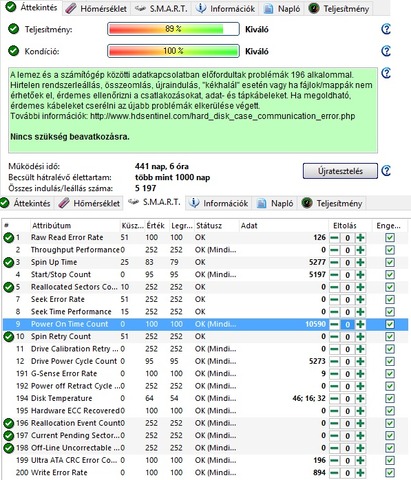The image size is (411, 480).
Task: Sort by the Státusz column header
Action: 217,226
